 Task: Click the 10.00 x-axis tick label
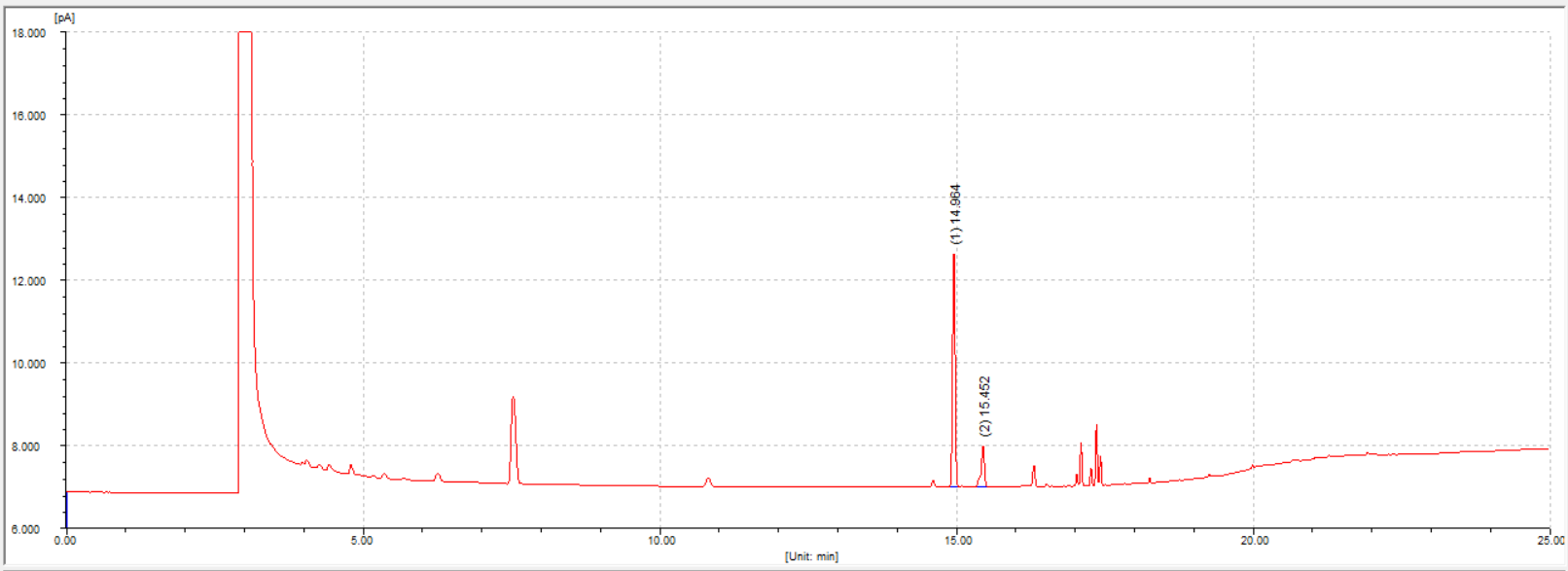pos(661,541)
